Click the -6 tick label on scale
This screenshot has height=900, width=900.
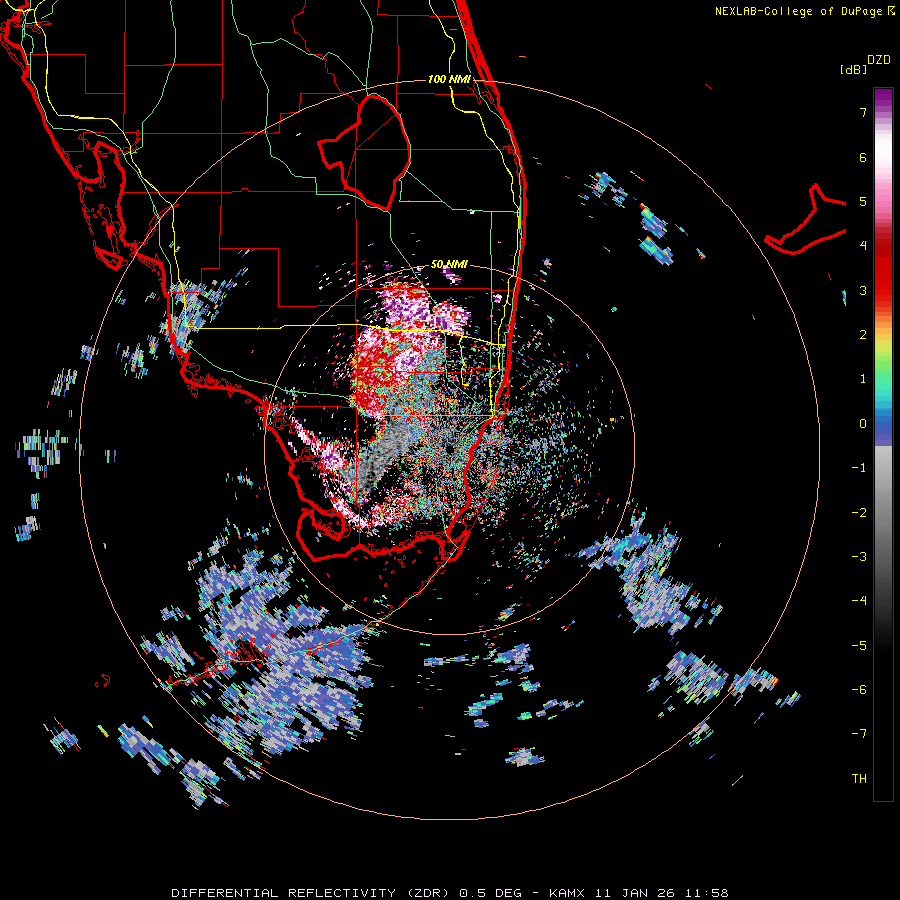point(859,690)
